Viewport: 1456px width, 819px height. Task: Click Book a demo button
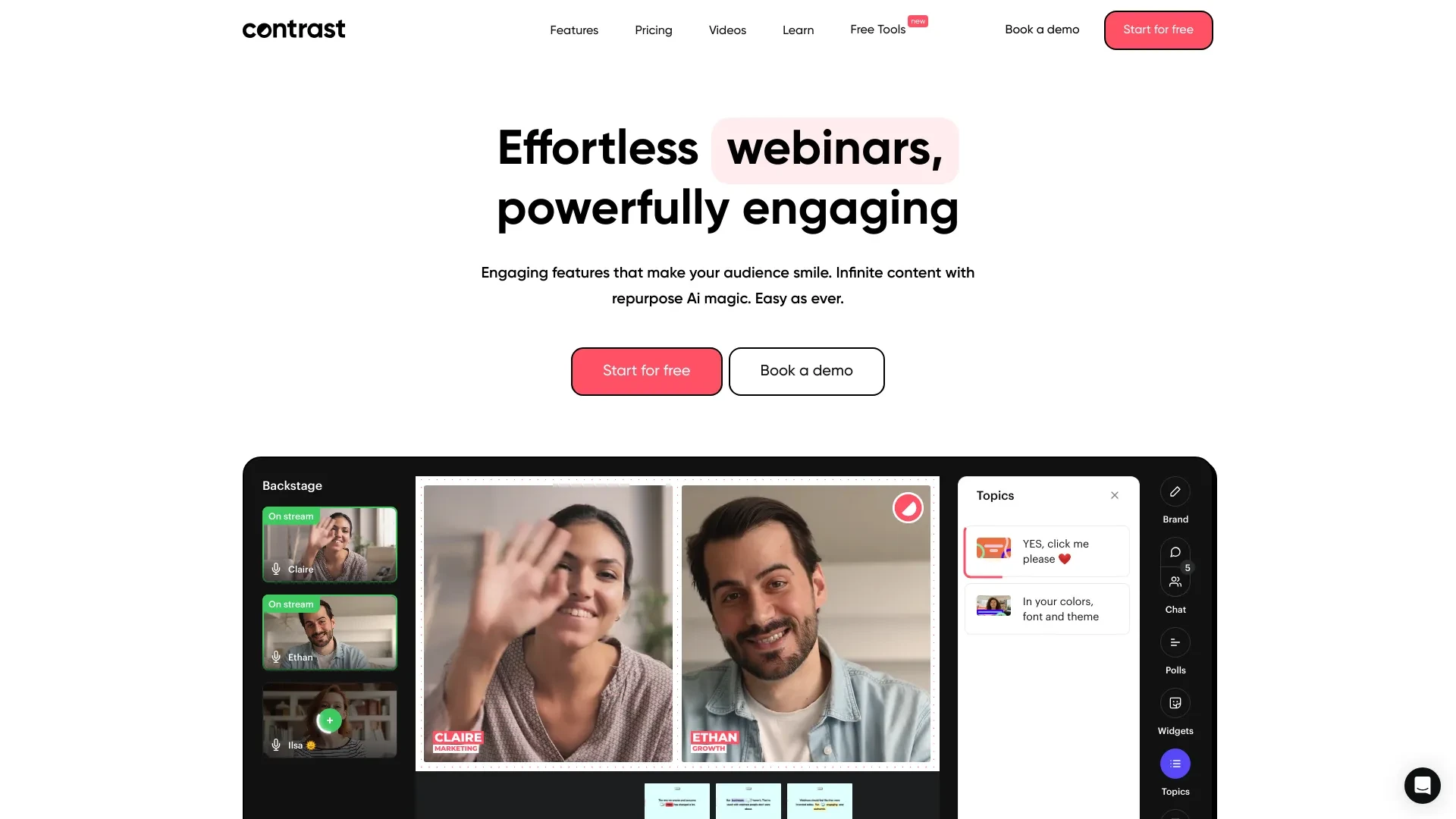[806, 371]
